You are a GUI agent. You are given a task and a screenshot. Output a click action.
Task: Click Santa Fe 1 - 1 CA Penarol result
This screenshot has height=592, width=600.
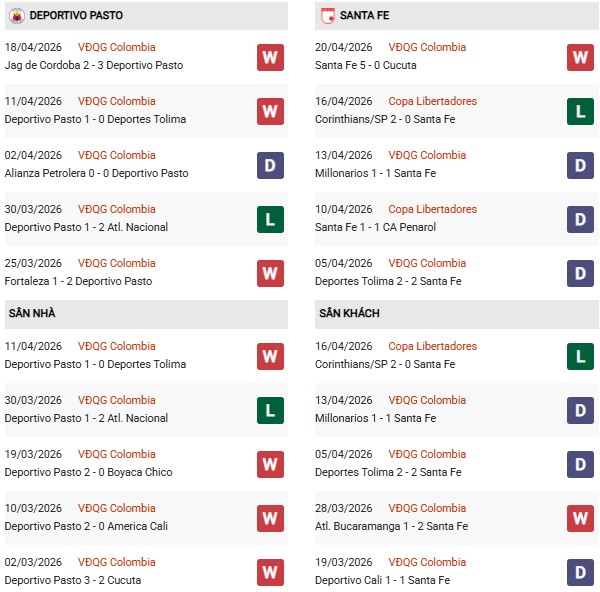point(391,227)
